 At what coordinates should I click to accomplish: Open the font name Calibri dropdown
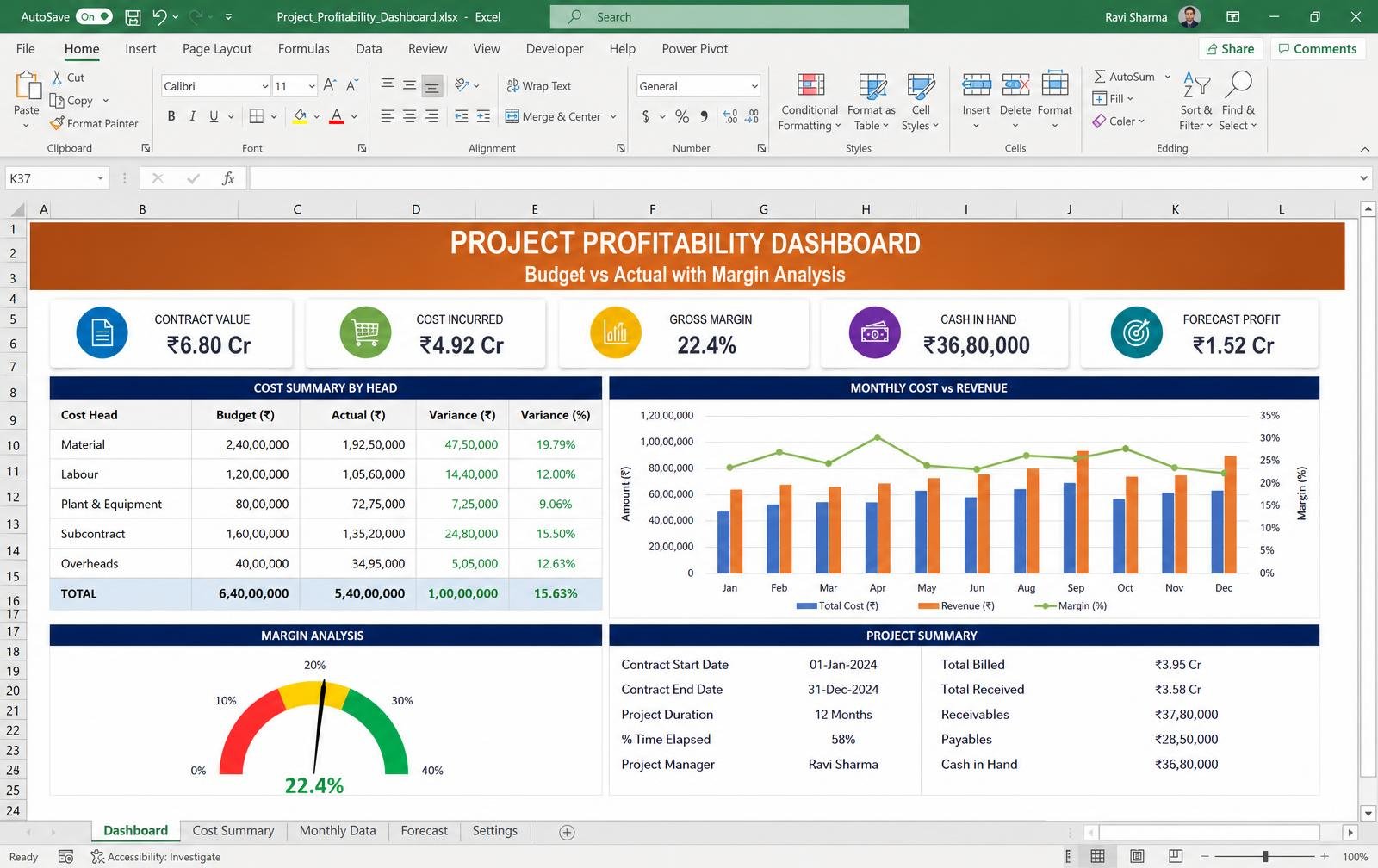265,86
